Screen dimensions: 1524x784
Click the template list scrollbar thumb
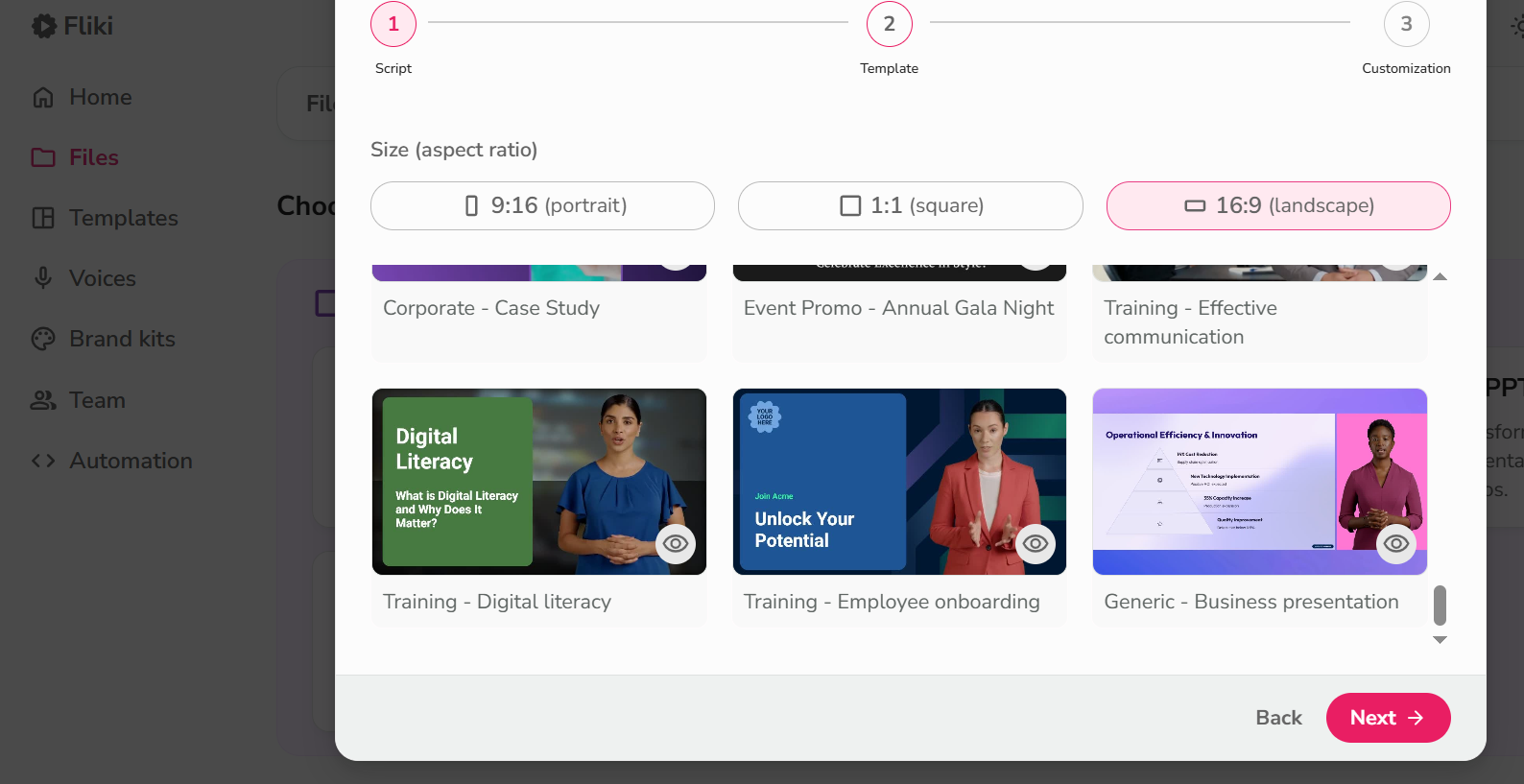click(x=1440, y=606)
